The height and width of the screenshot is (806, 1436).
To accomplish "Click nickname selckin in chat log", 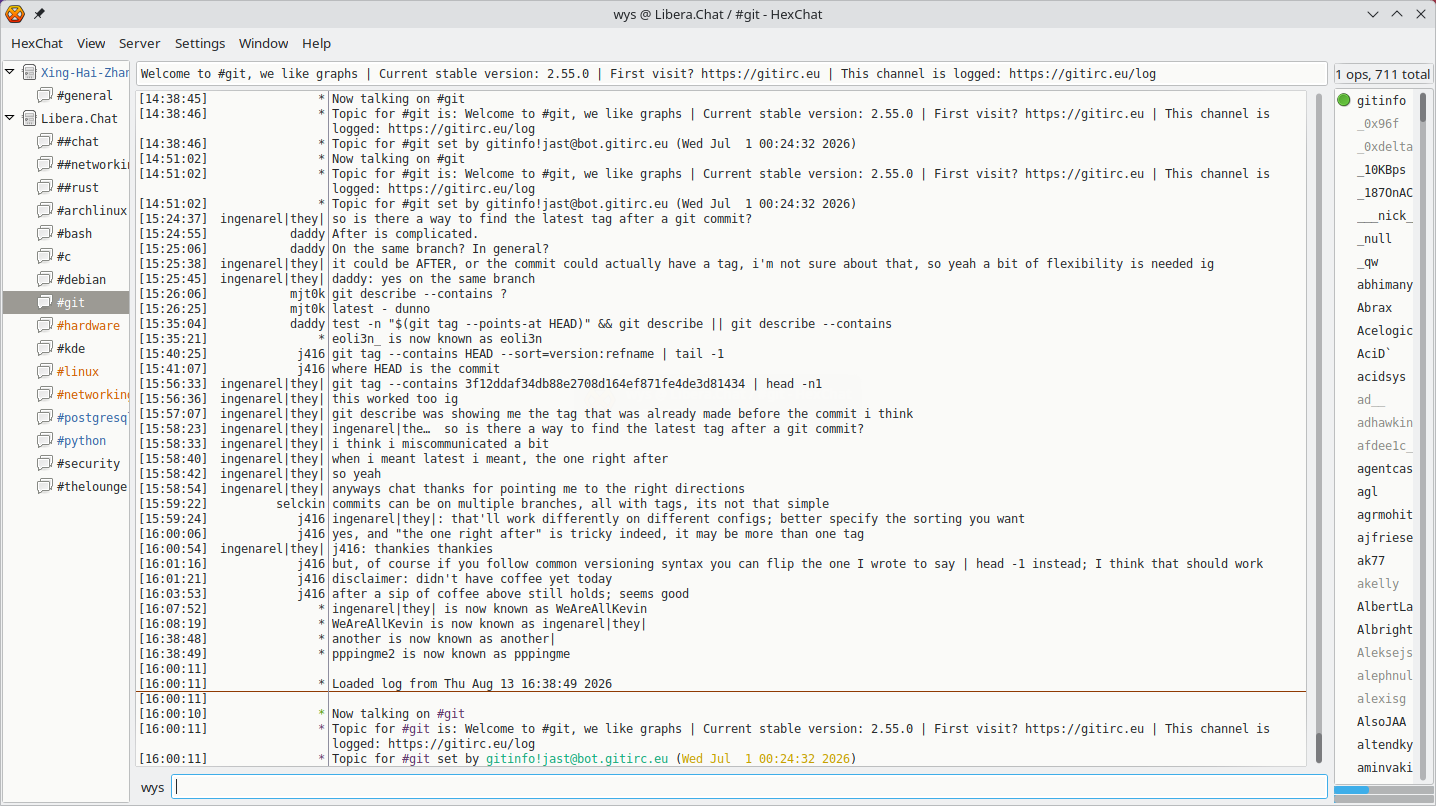I will (301, 504).
